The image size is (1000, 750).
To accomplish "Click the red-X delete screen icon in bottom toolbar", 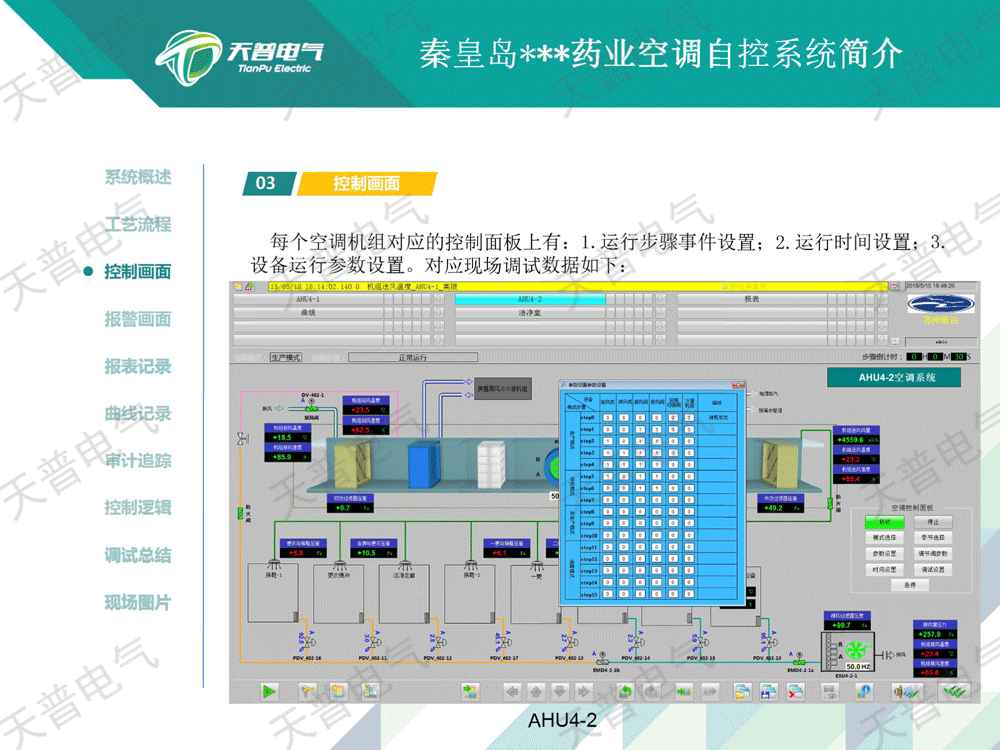I will (x=795, y=691).
